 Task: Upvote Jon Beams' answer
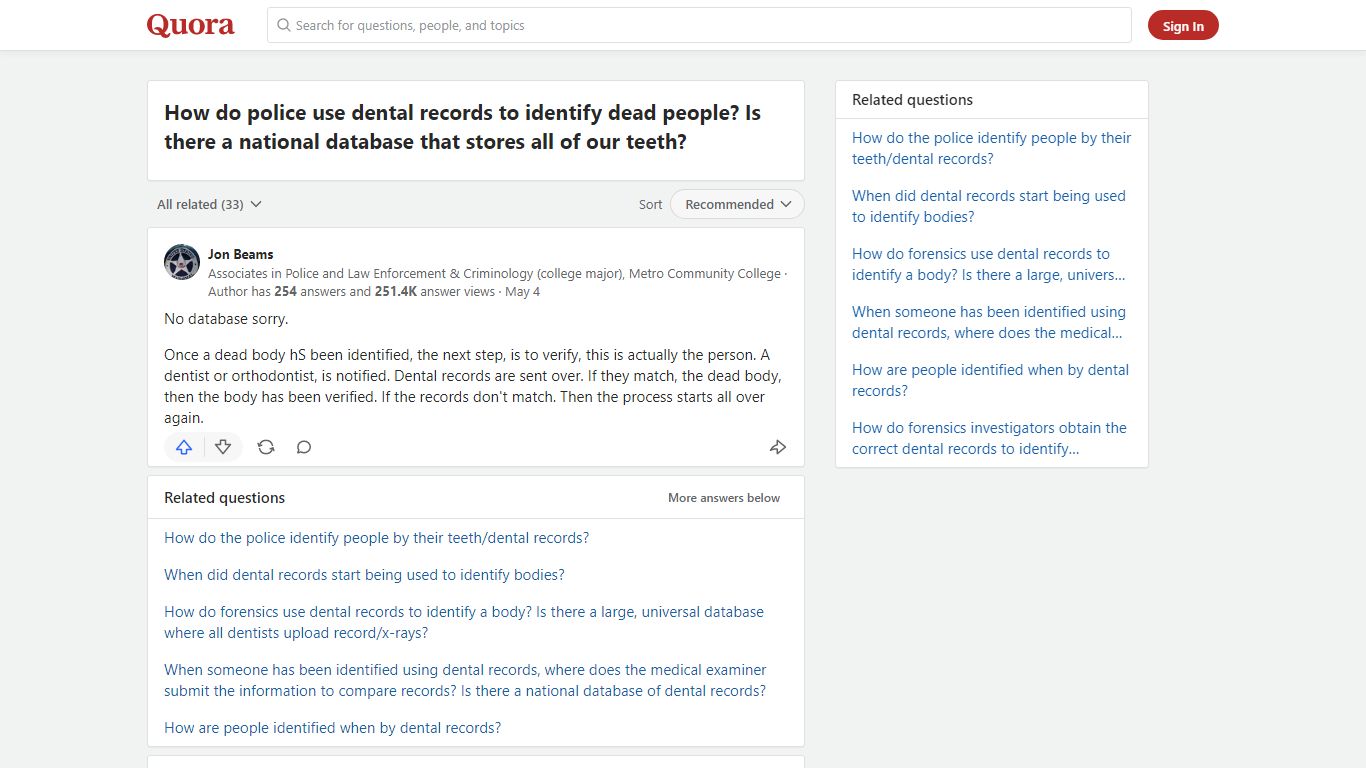[184, 447]
